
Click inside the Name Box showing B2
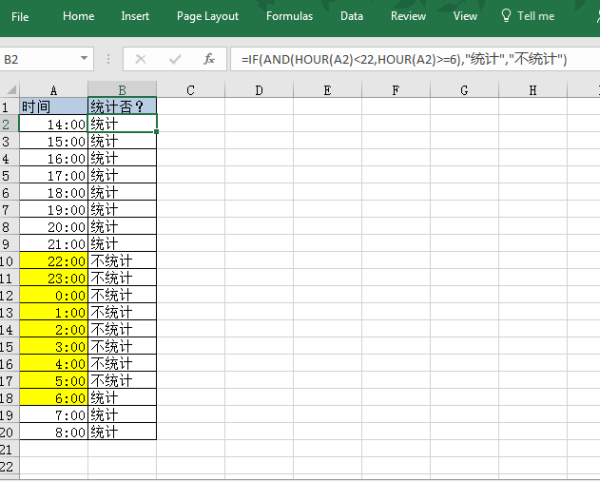click(38, 59)
